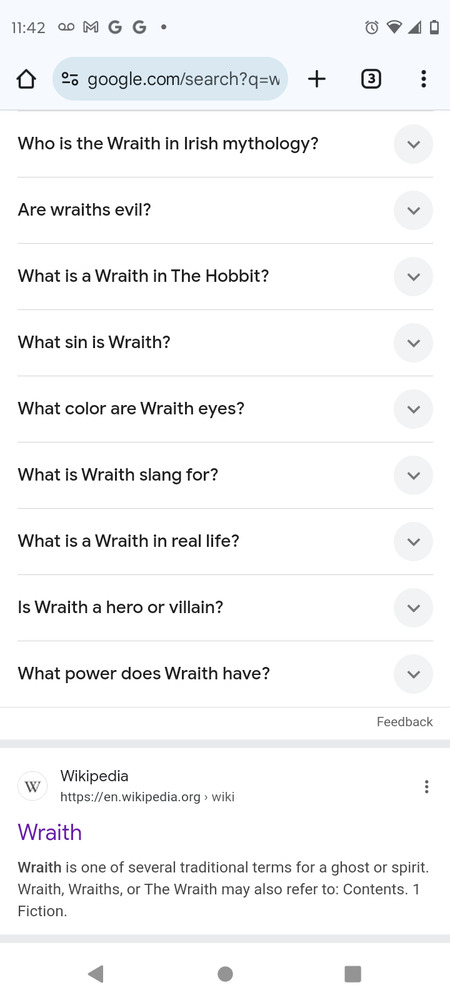Open the site settings icon in address bar
Image resolution: width=450 pixels, height=1000 pixels.
[x=69, y=79]
